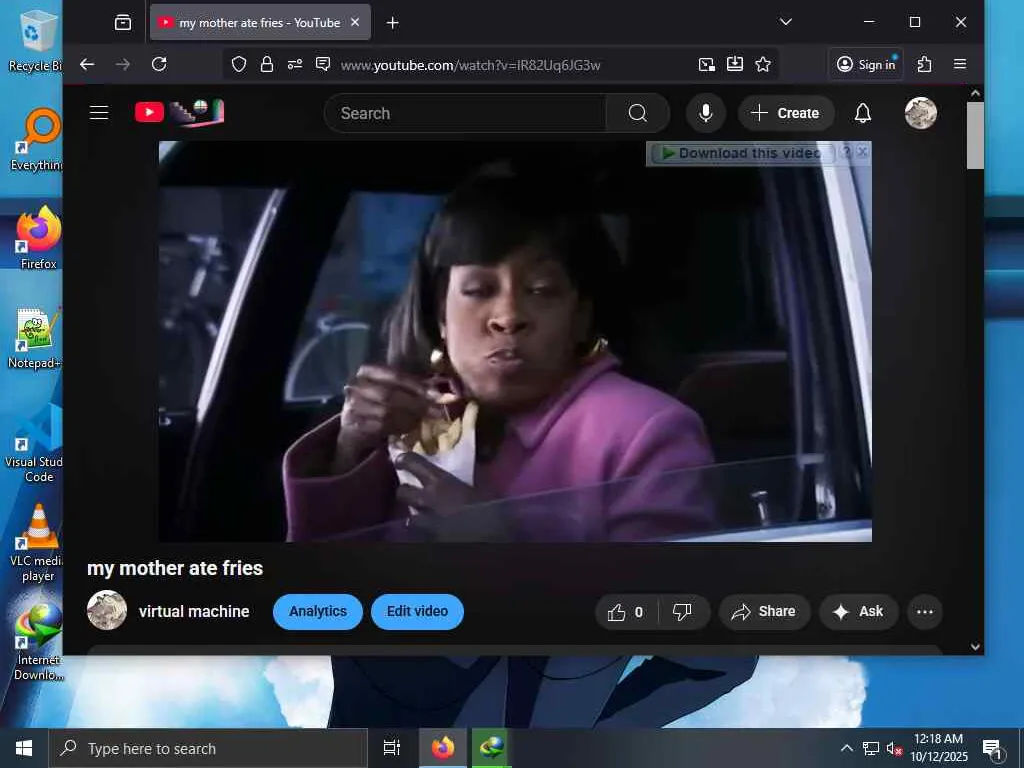Open the virtual machine channel name
This screenshot has width=1024, height=768.
click(x=194, y=612)
